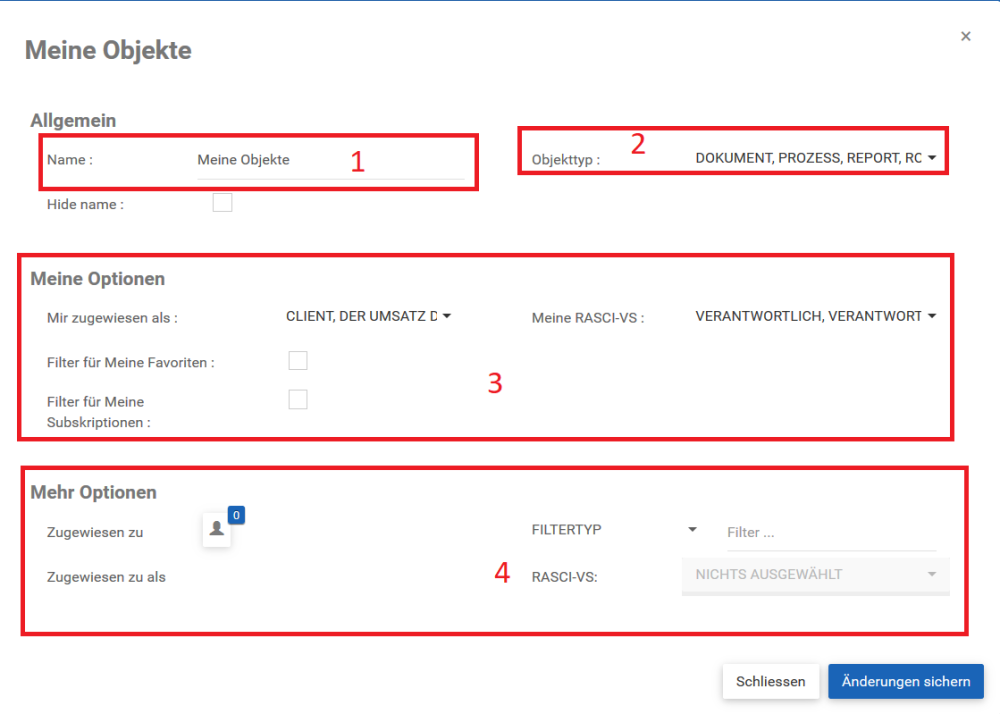1000x714 pixels.
Task: Click the Meine Objekte dialog title
Action: coord(108,50)
